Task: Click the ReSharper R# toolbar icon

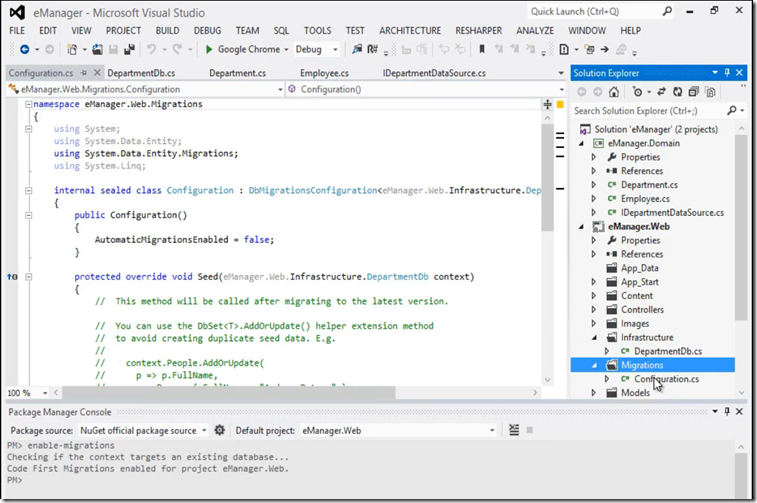Action: pos(372,49)
